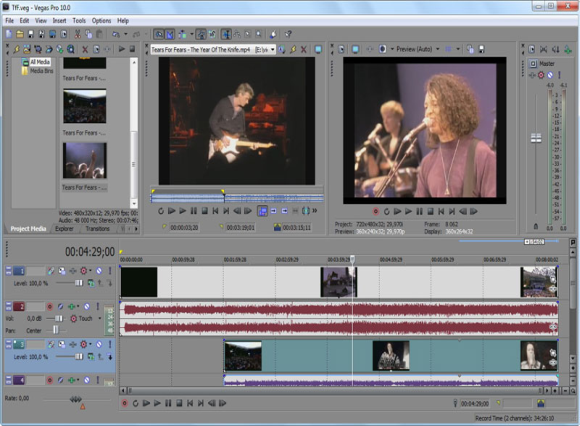Switch to the Transitions tab
This screenshot has height=426, width=580.
pos(97,229)
